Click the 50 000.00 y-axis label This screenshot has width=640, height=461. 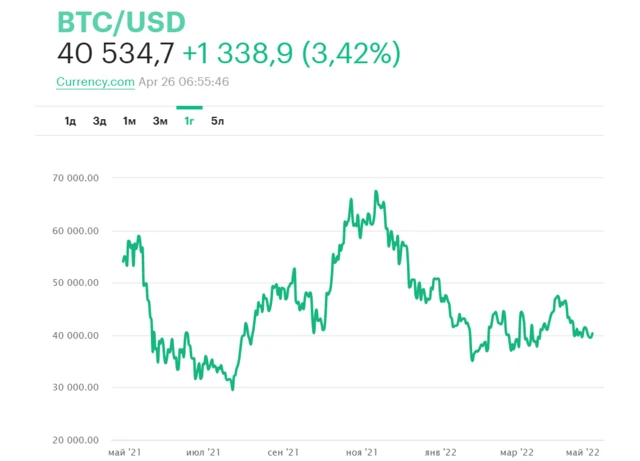coord(80,283)
